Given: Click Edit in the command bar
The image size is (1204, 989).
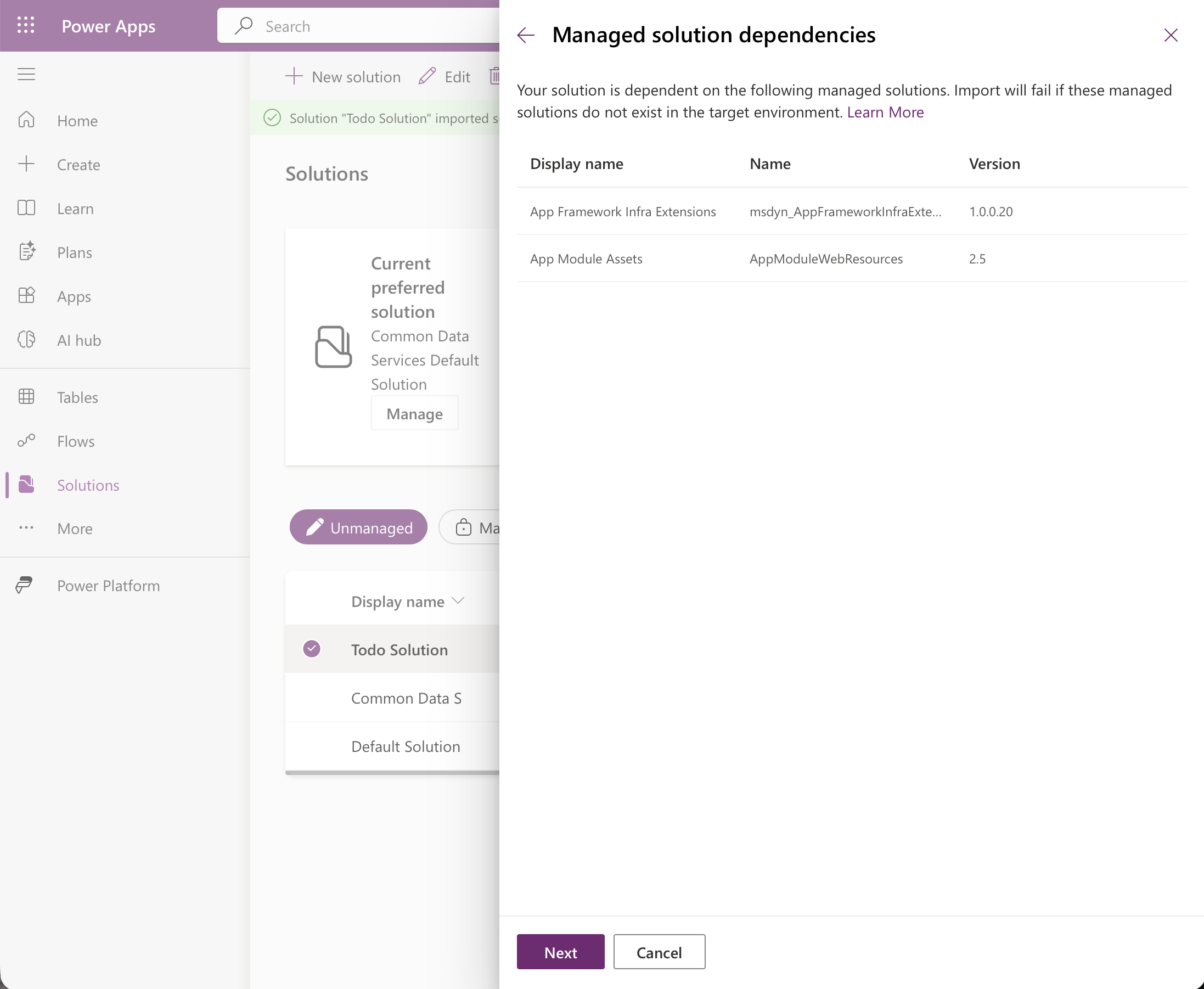Looking at the screenshot, I should [x=445, y=76].
